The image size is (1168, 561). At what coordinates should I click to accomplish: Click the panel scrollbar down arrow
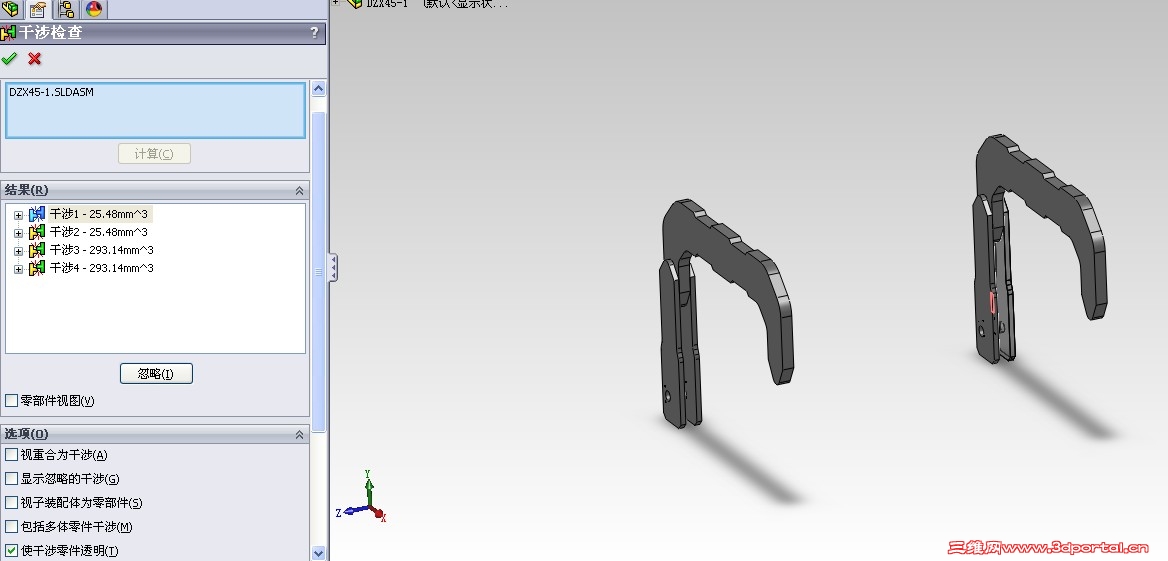(x=319, y=553)
